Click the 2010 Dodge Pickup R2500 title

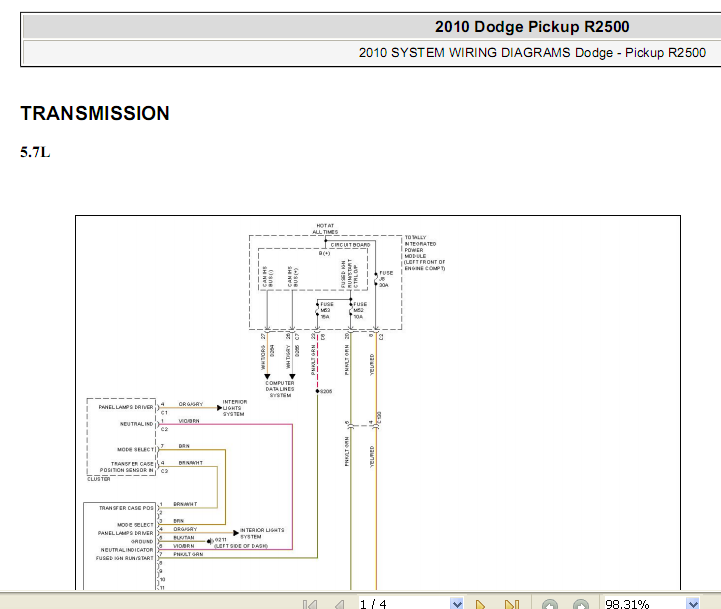pyautogui.click(x=532, y=27)
